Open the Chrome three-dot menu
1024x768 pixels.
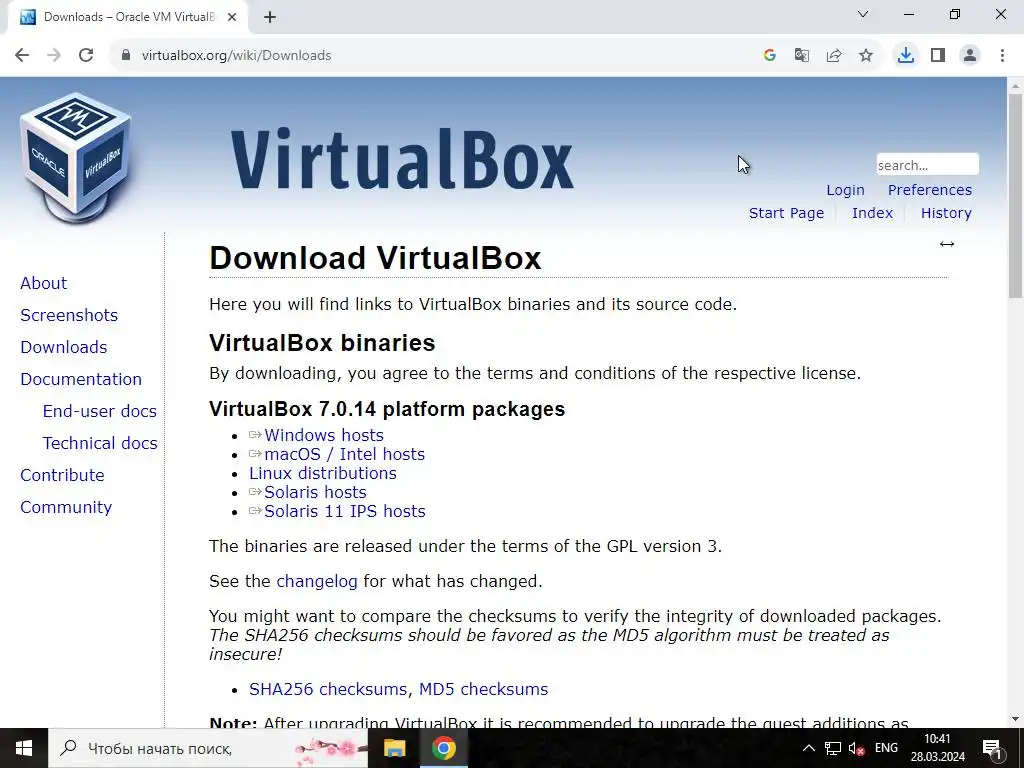pos(1002,56)
